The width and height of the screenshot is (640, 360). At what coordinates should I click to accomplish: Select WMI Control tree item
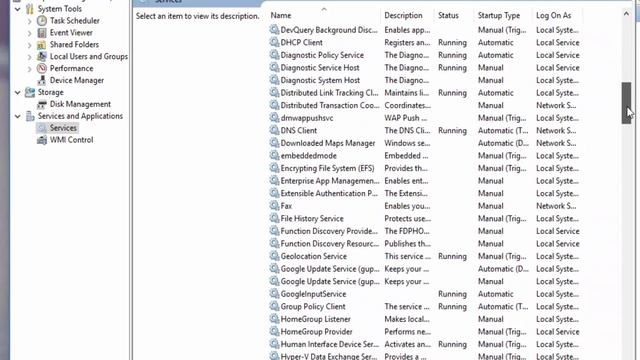tap(71, 140)
